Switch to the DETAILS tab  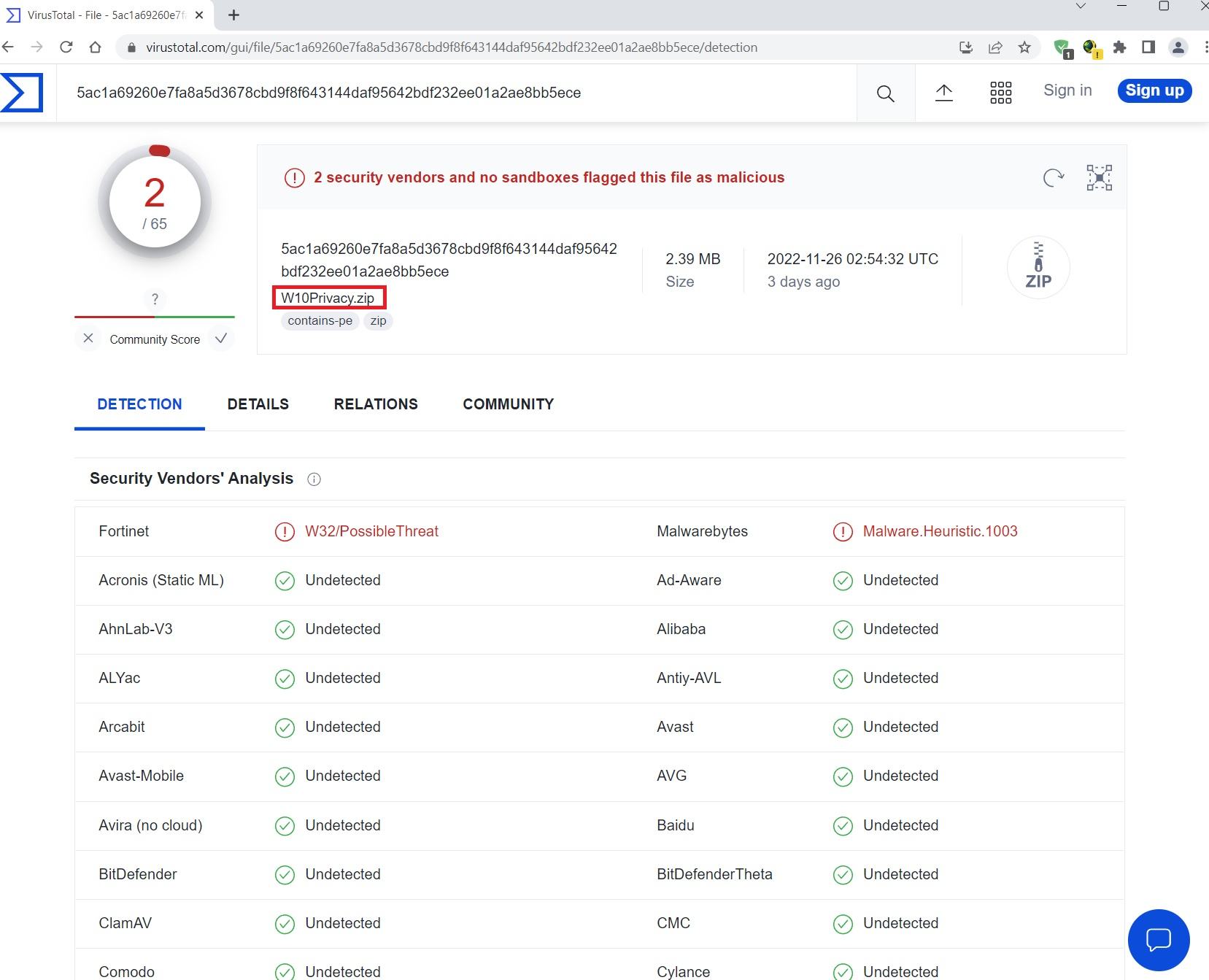[258, 404]
